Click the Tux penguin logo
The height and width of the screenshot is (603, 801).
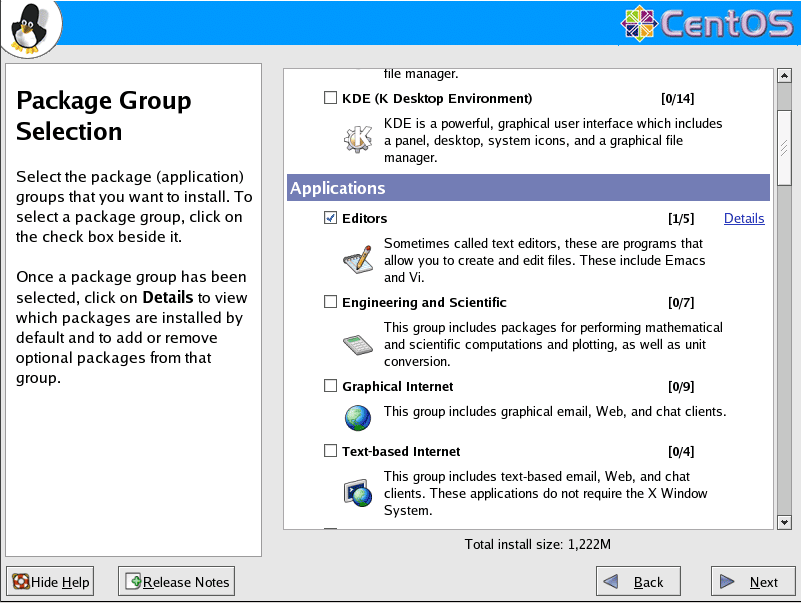tap(31, 27)
